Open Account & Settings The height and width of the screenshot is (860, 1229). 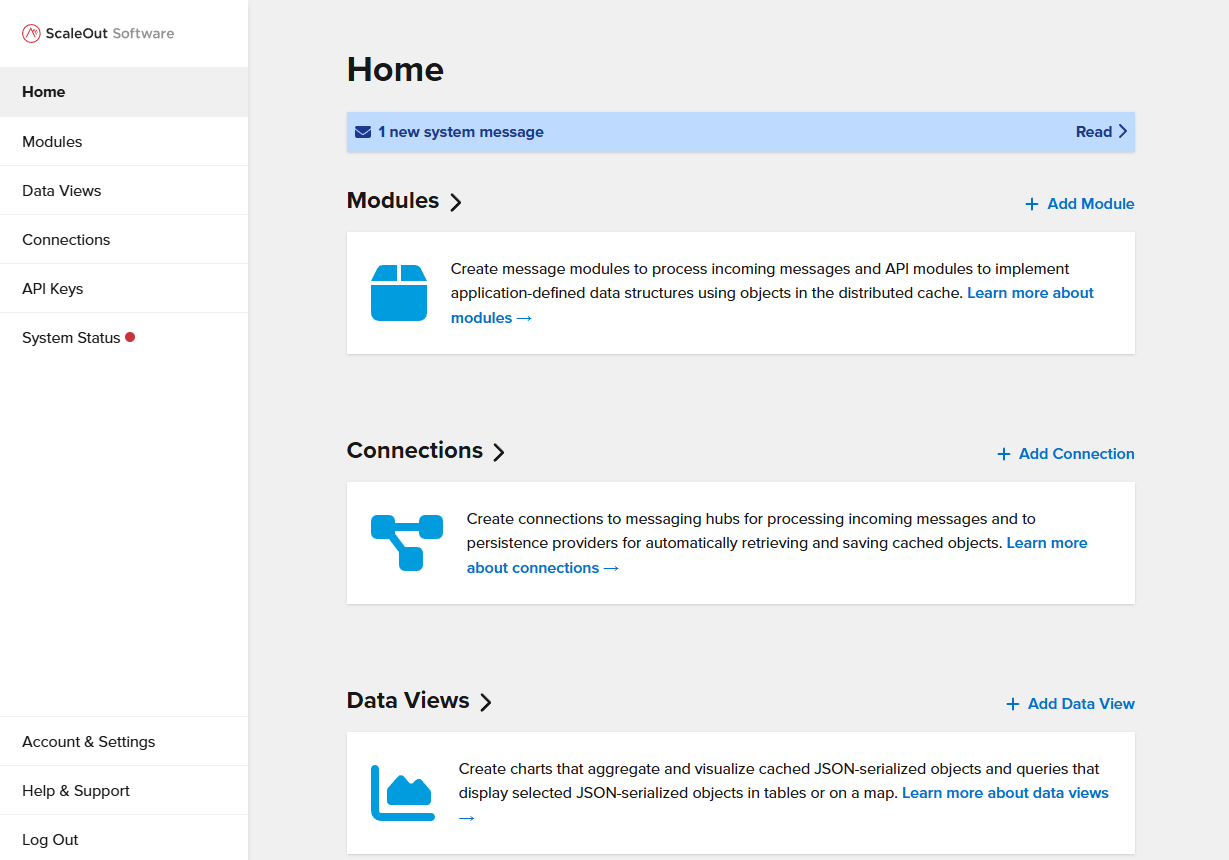89,742
